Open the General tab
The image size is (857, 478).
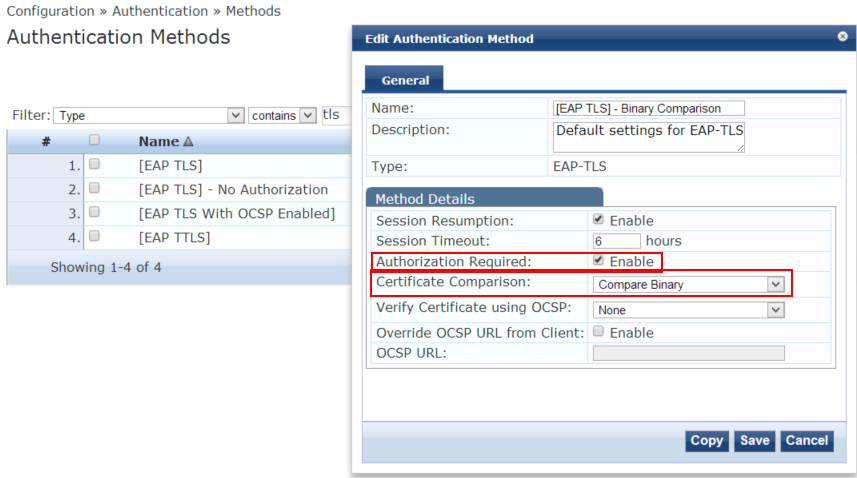404,80
